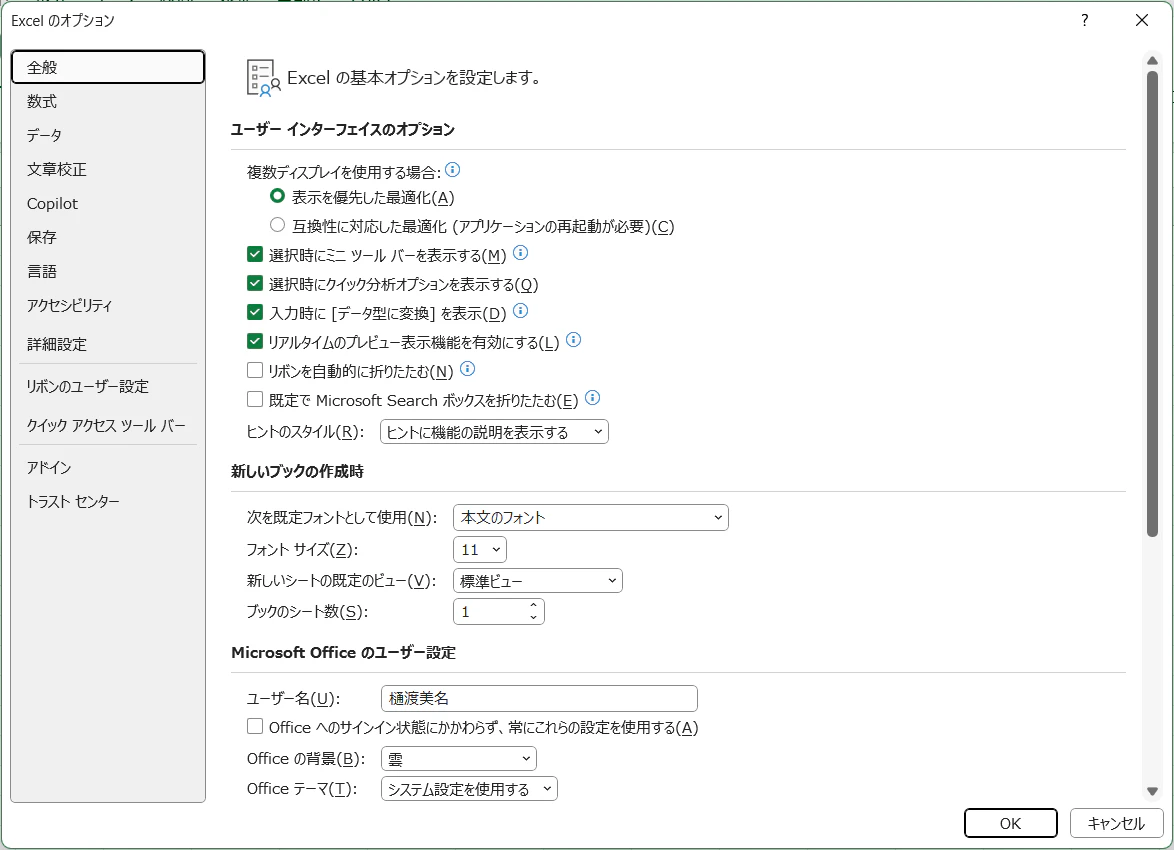The image size is (1174, 850).
Task: Click the help question mark icon
Action: coord(1084,20)
